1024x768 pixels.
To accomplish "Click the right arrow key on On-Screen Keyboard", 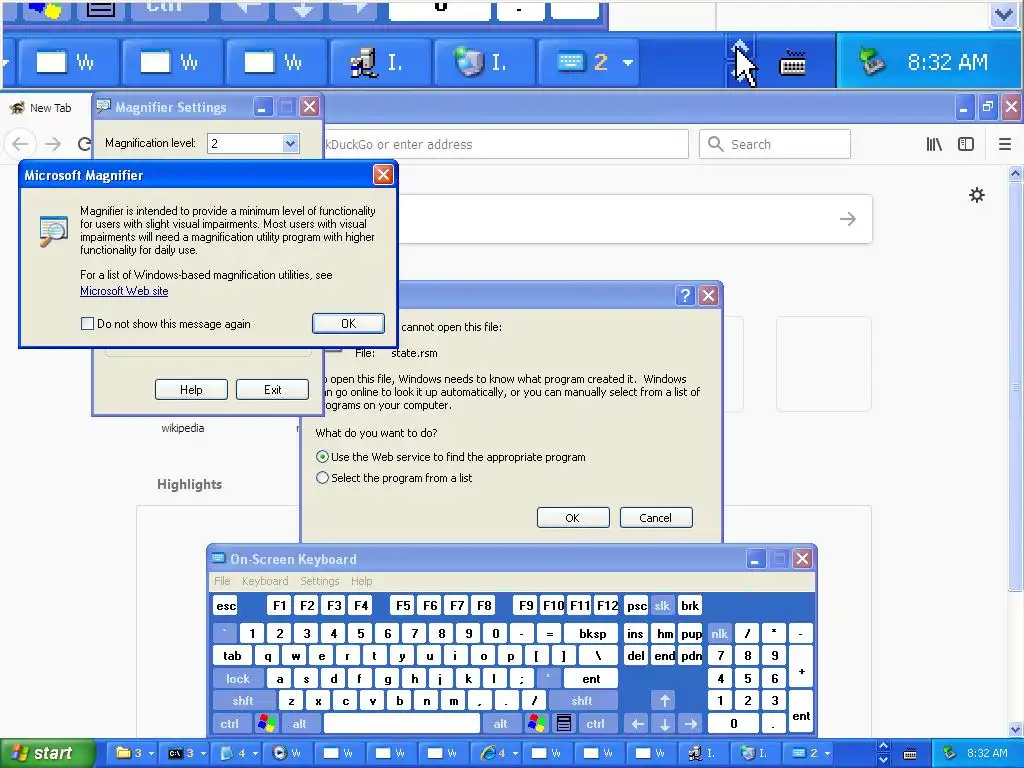I will [x=691, y=724].
